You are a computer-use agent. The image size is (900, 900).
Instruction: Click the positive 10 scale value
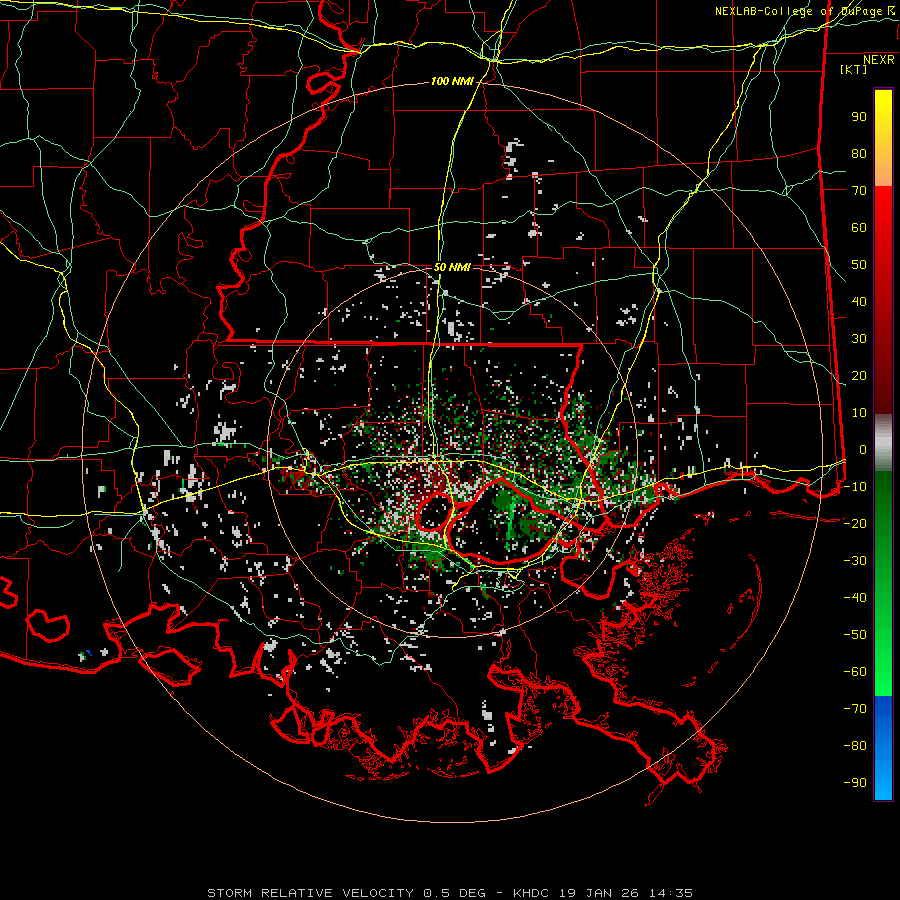click(859, 413)
